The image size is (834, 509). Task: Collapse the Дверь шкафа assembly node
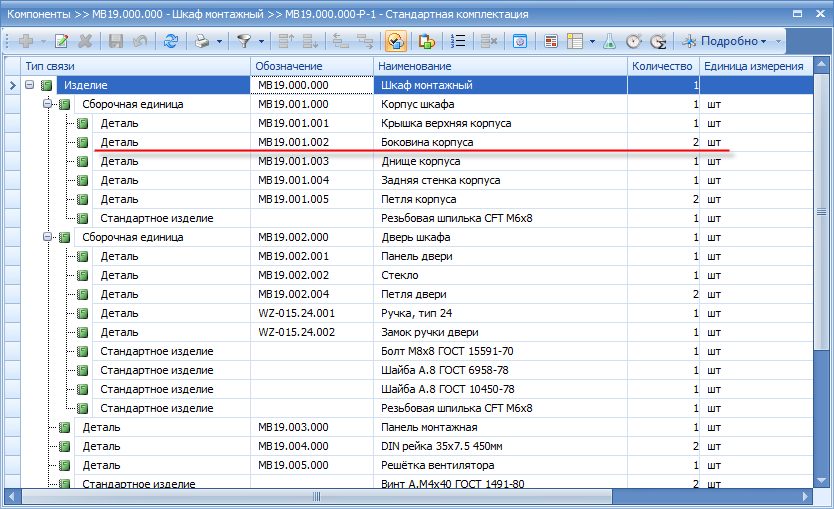coord(47,237)
